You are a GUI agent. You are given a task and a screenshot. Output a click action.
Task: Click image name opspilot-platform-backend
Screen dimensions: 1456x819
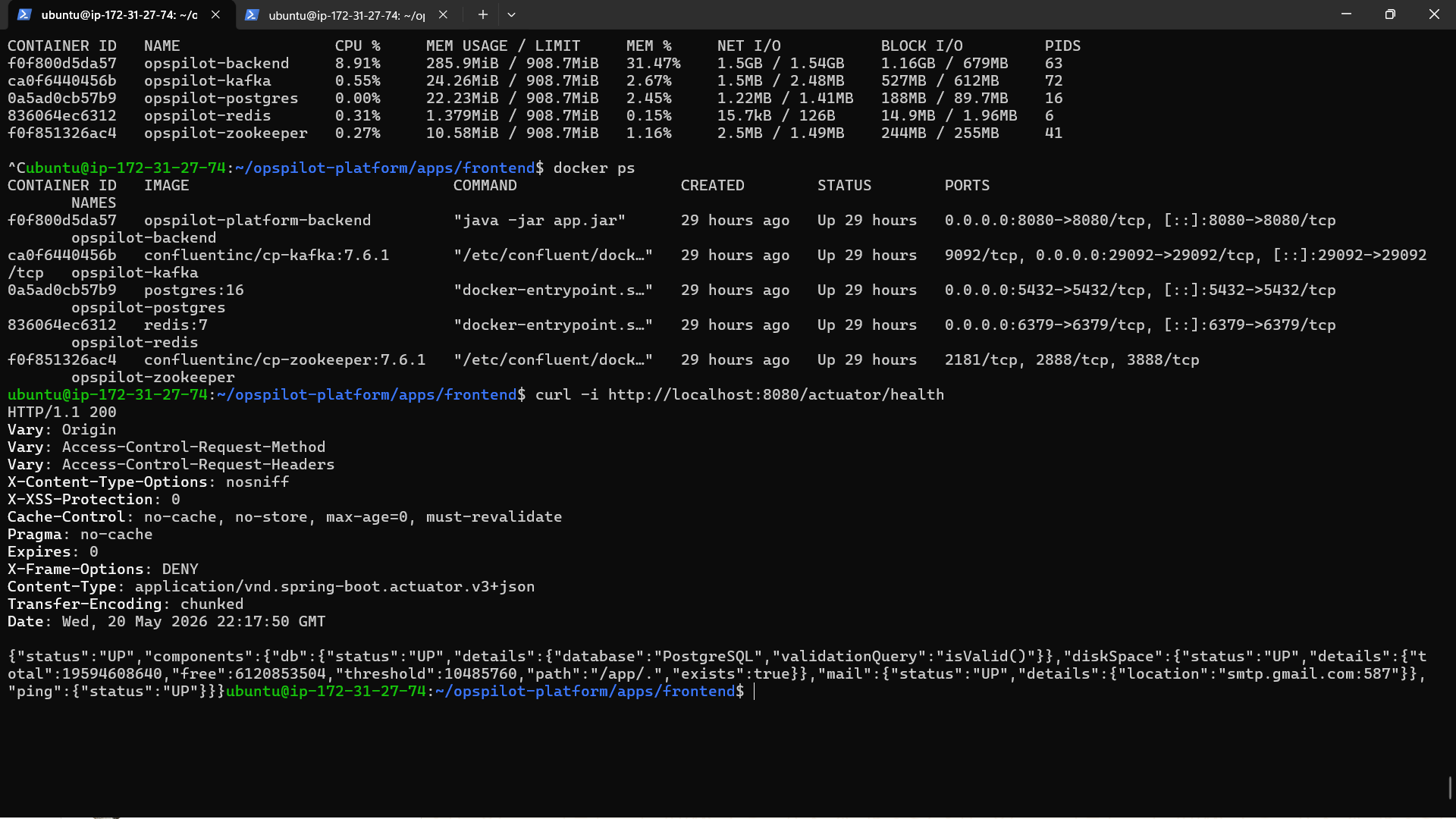coord(258,221)
